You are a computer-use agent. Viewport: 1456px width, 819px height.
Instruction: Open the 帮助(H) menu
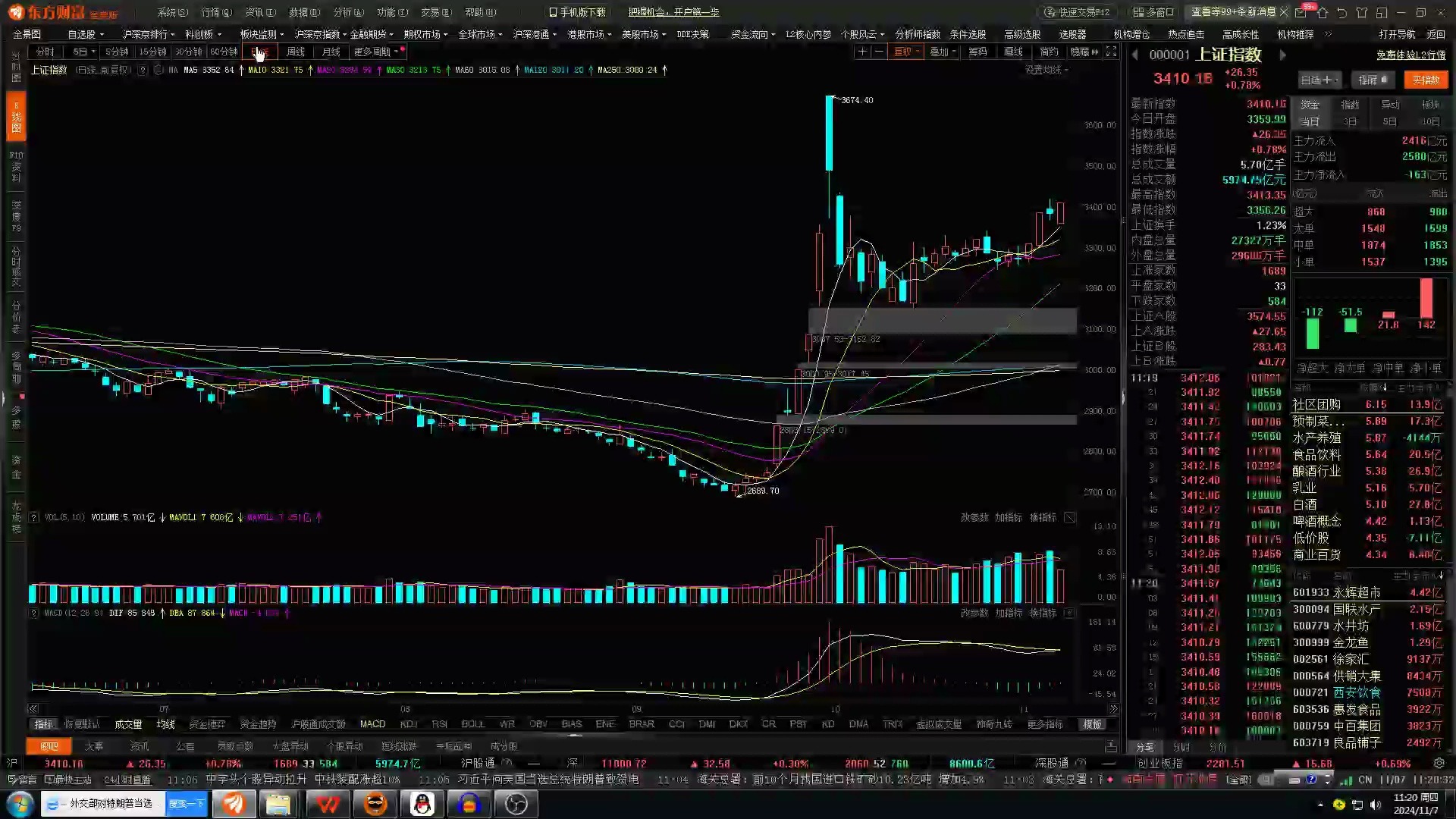[480, 12]
